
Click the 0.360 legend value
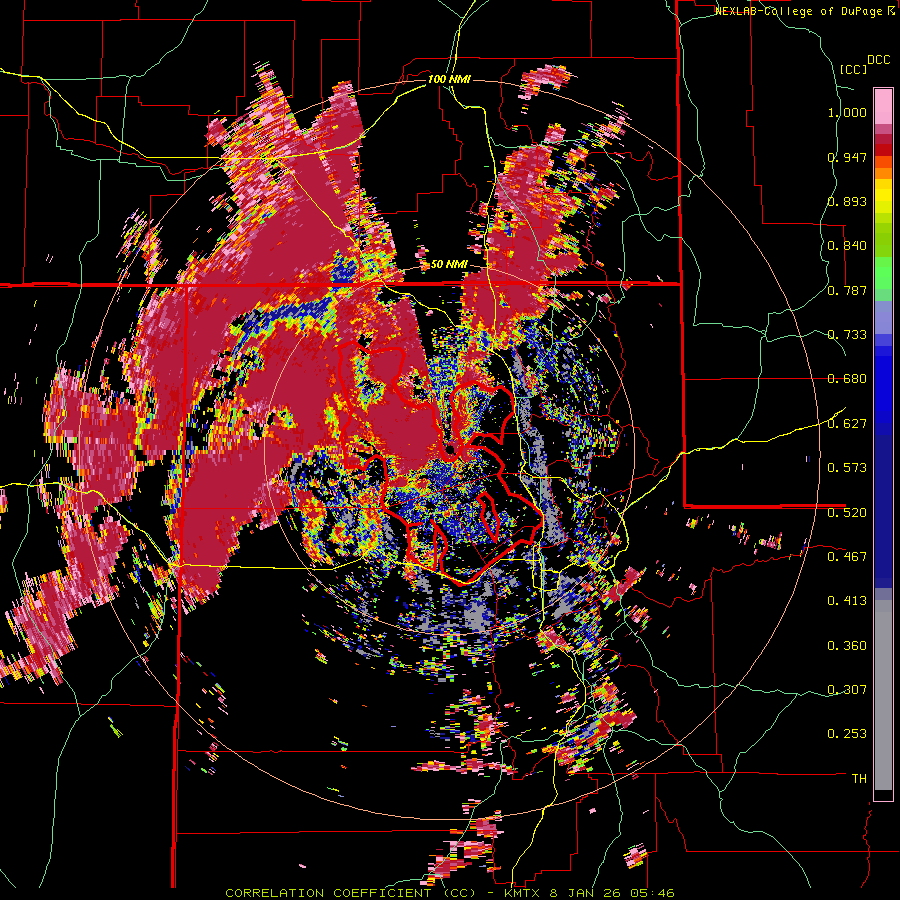(x=847, y=646)
